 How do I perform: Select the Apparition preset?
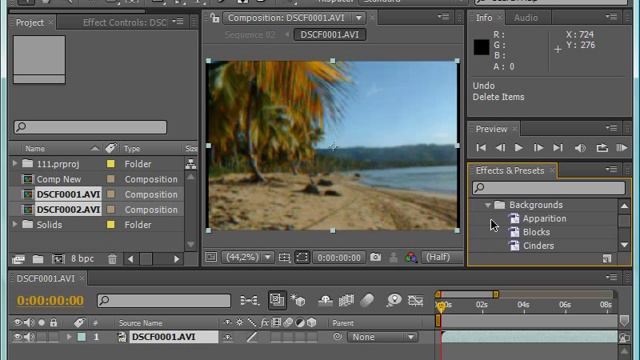tap(544, 218)
